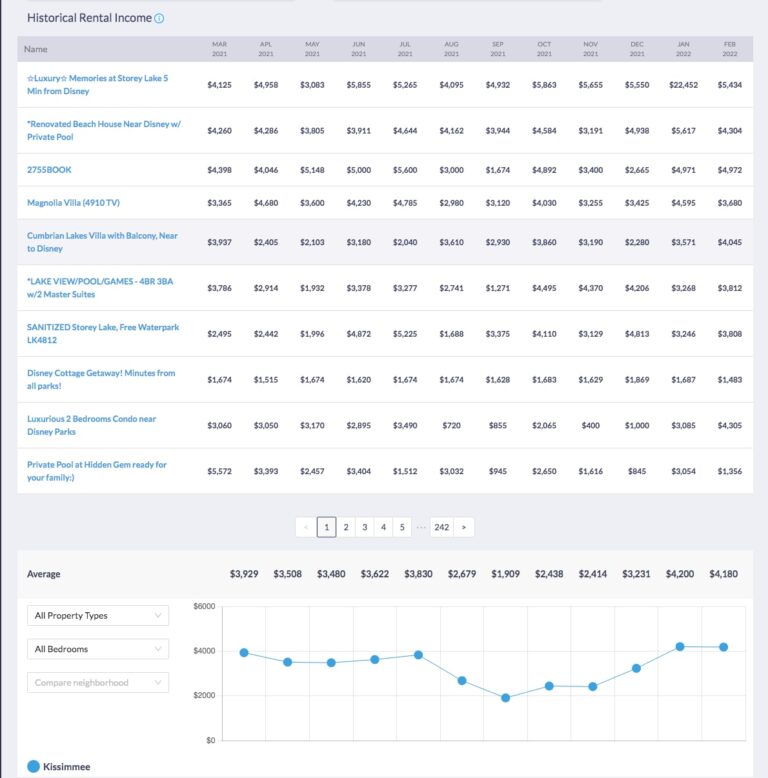Open the 2755BOOK listing
The height and width of the screenshot is (778, 768).
pos(49,170)
